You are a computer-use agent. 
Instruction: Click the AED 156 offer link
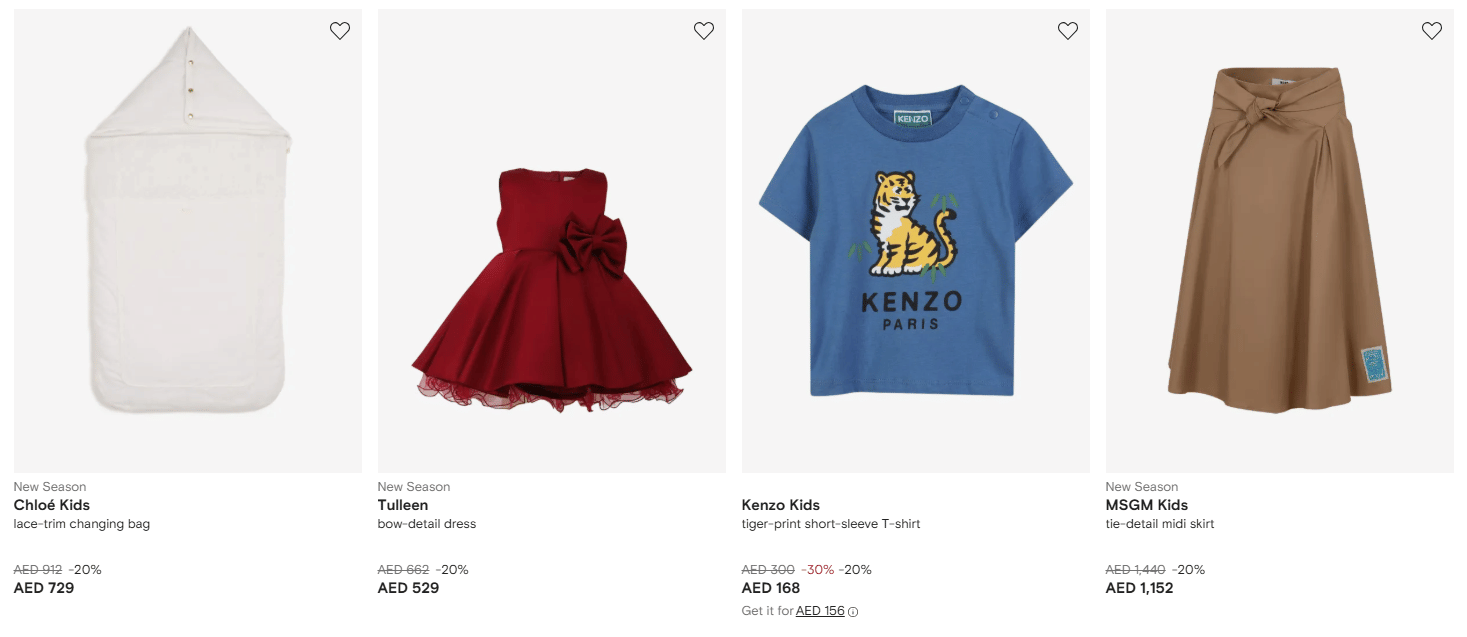tap(820, 611)
